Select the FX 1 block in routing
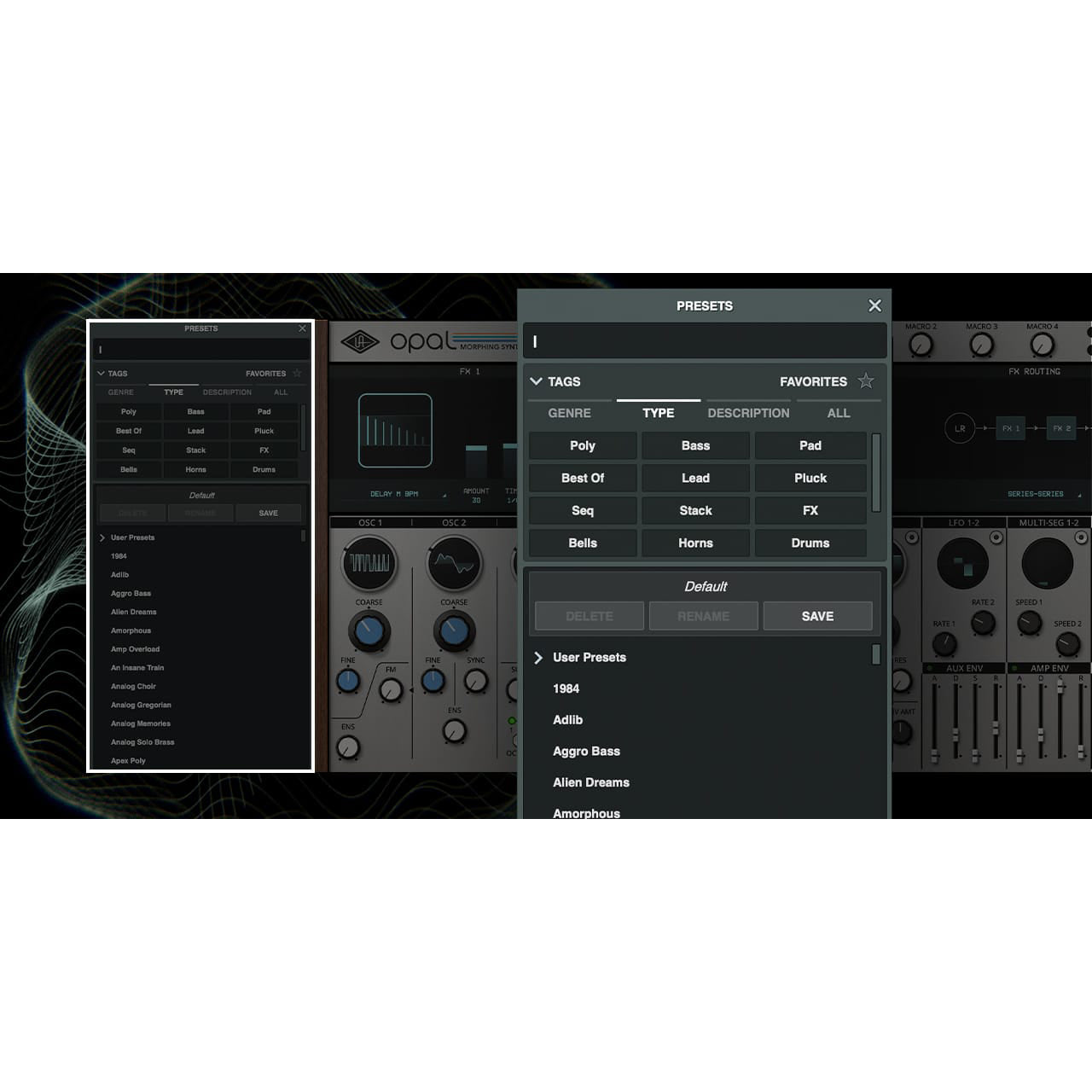 (1010, 428)
